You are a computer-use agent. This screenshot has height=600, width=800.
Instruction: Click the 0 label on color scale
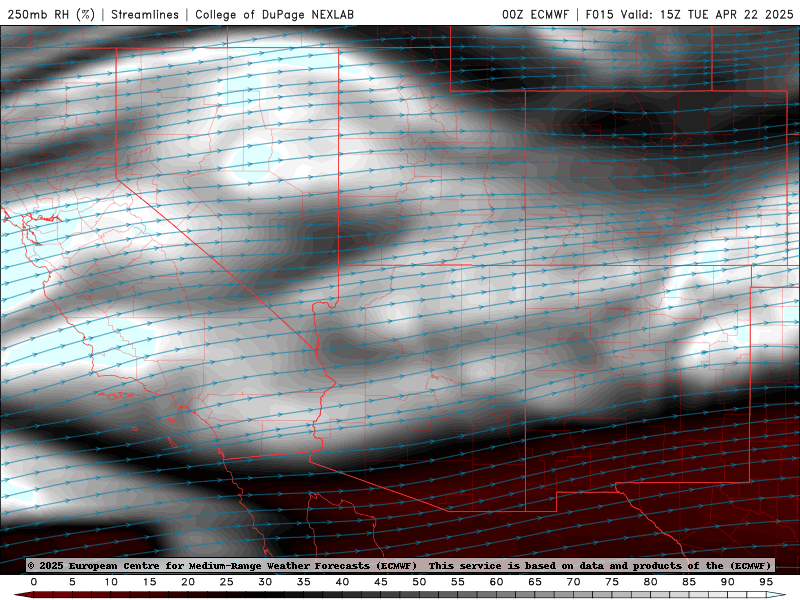click(x=34, y=582)
